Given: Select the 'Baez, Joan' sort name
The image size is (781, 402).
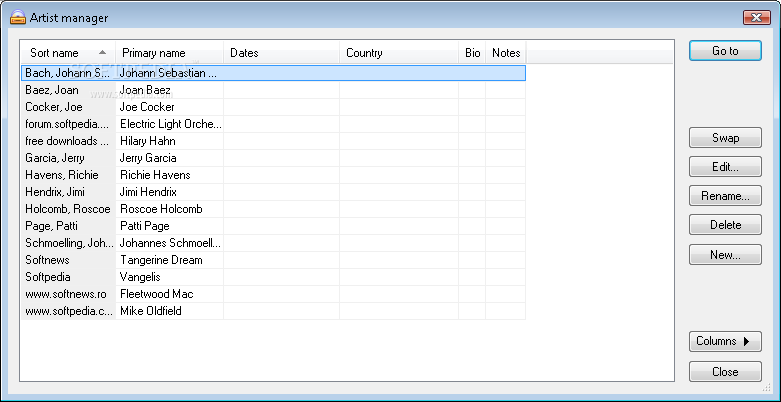Looking at the screenshot, I should pyautogui.click(x=52, y=90).
